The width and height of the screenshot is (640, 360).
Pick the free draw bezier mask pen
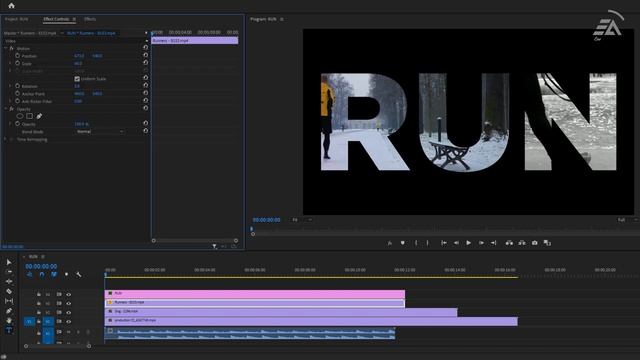[x=39, y=116]
